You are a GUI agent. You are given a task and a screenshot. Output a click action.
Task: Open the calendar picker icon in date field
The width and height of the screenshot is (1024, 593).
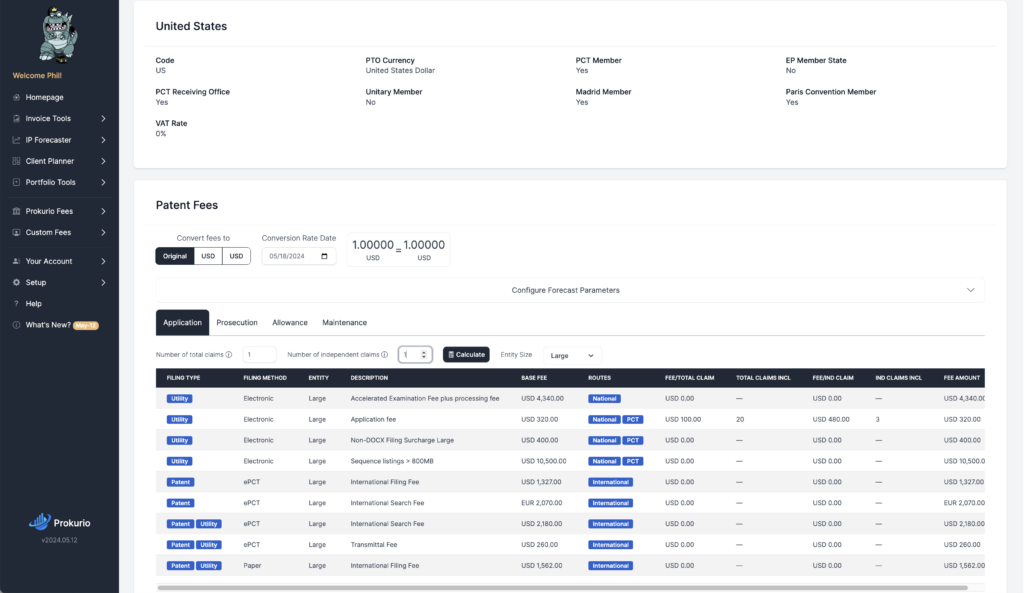coord(325,256)
